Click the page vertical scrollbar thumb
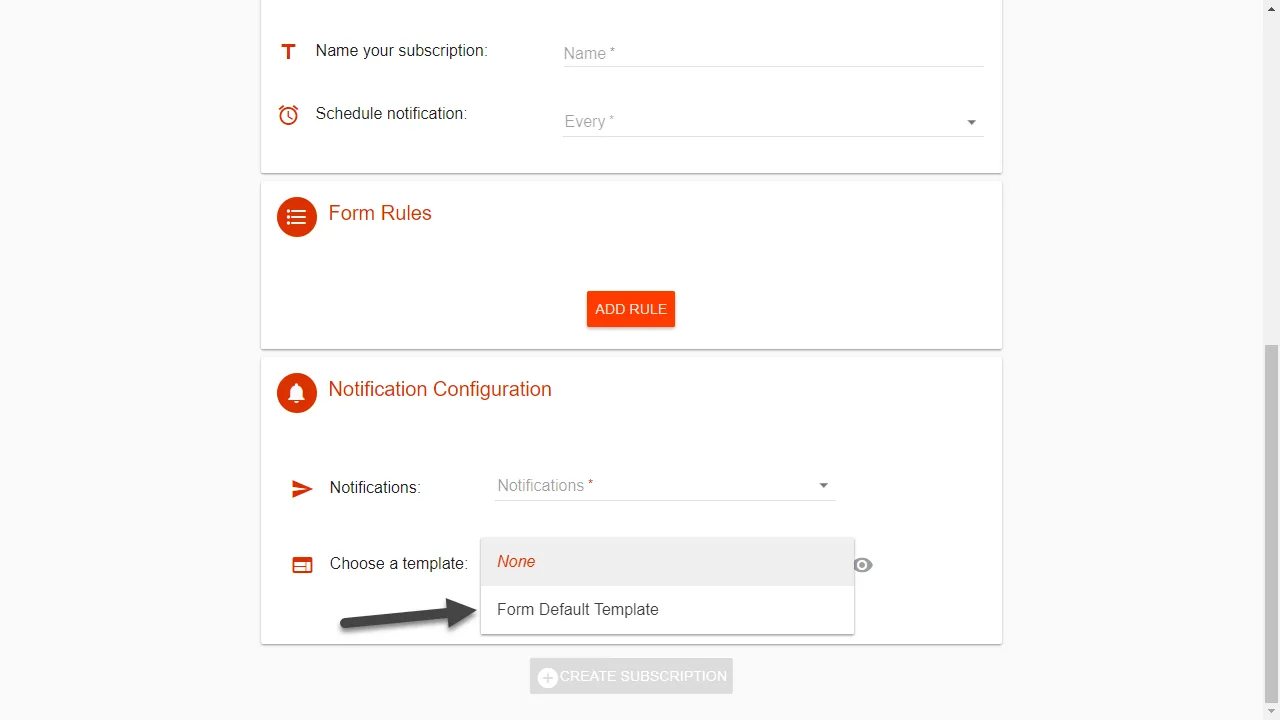Screen dimensions: 1280x720 [x=1272, y=523]
